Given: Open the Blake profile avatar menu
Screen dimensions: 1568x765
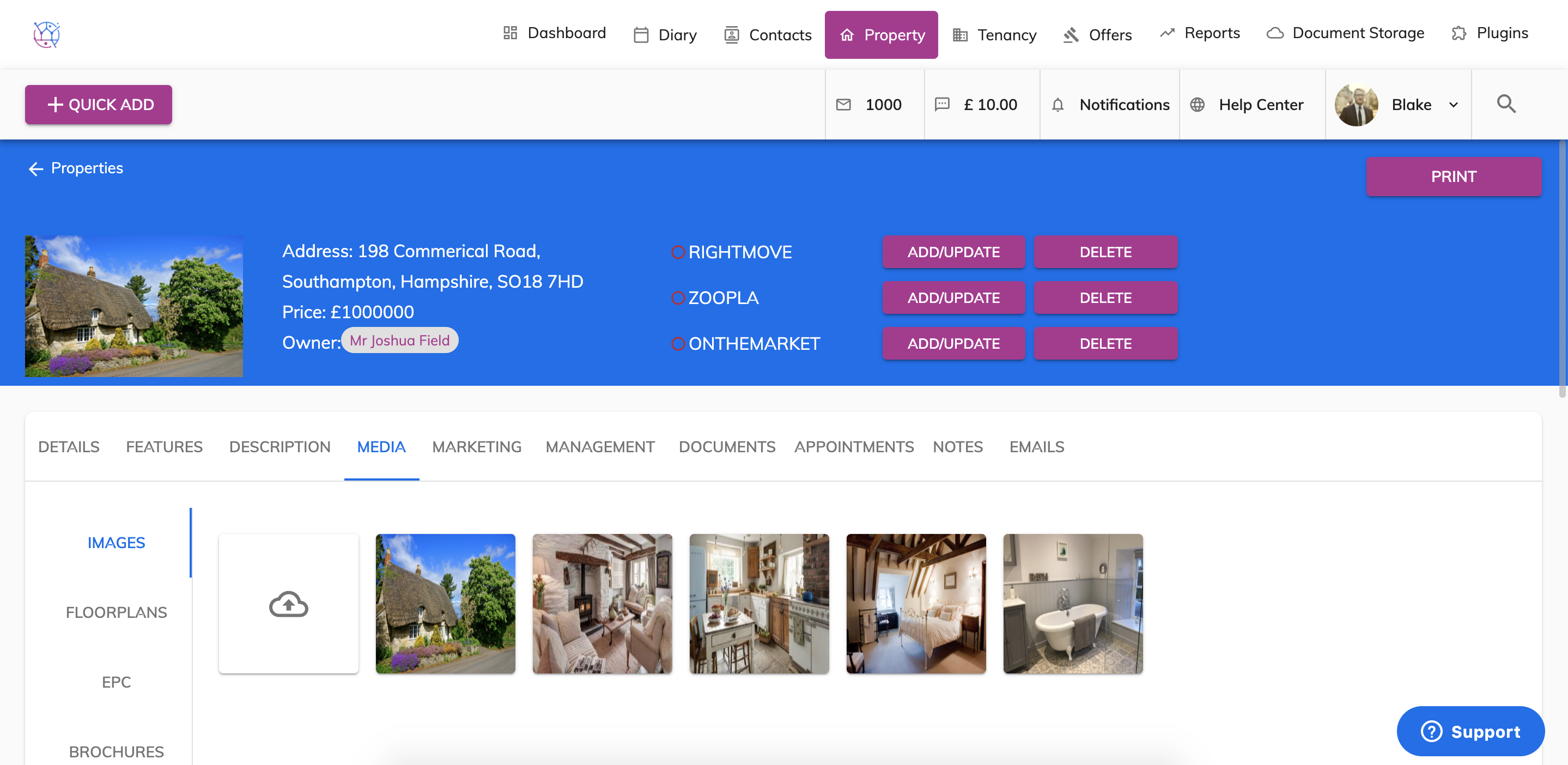Looking at the screenshot, I should coord(1356,105).
